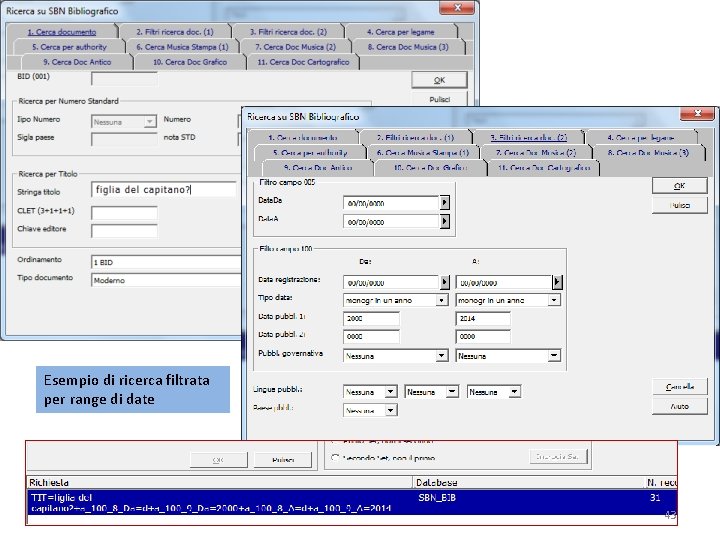Click the Tipo documento field showing Moderno
This screenshot has width=720, height=540.
[166, 280]
